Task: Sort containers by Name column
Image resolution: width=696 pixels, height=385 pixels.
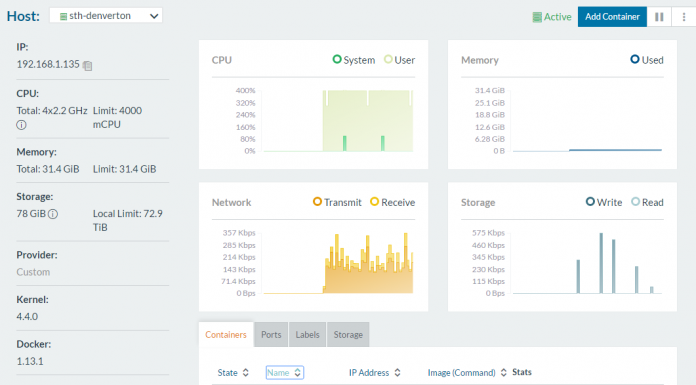Action: [x=285, y=373]
